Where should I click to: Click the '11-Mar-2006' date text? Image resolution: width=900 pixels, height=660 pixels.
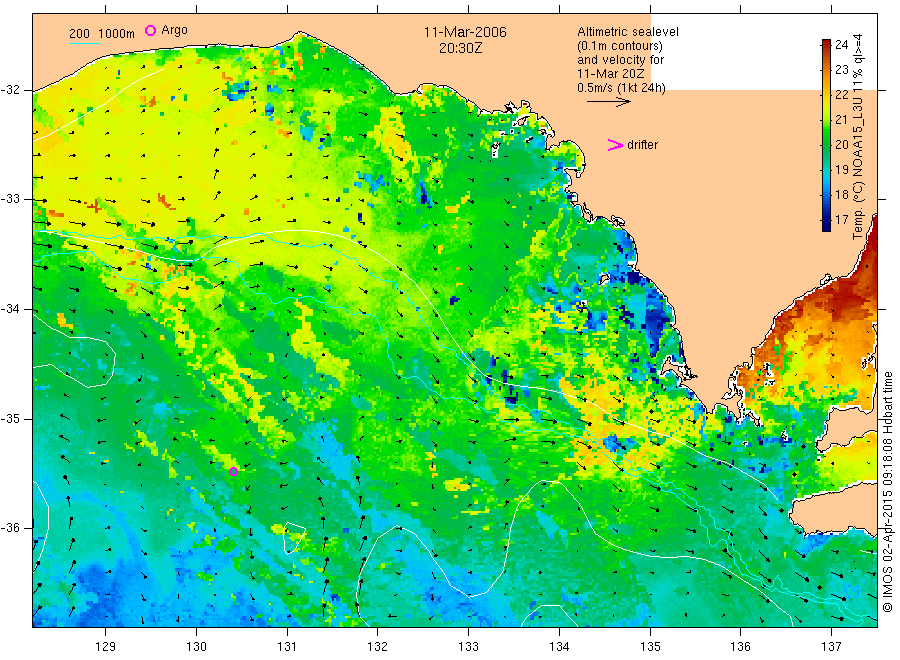465,32
